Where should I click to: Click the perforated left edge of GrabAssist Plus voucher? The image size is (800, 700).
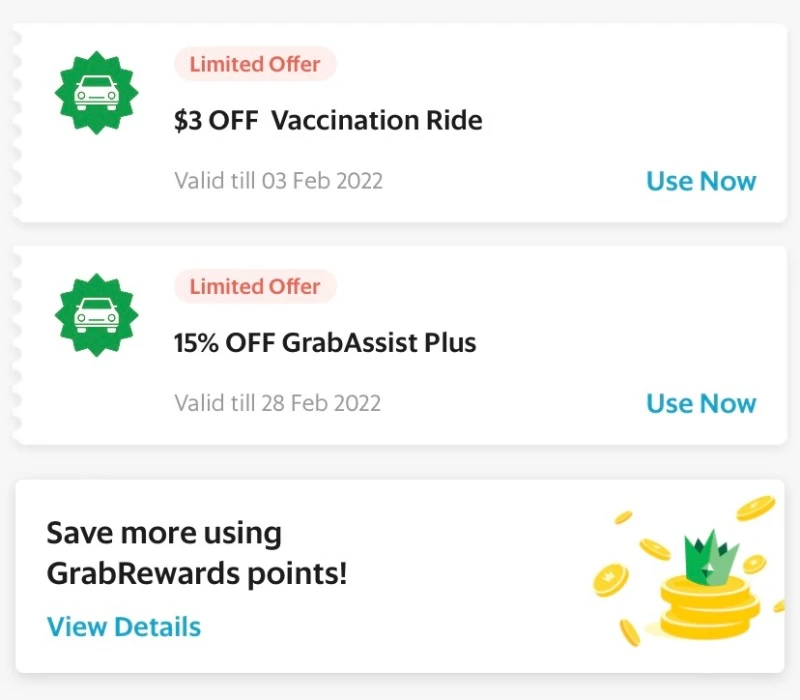(x=16, y=344)
